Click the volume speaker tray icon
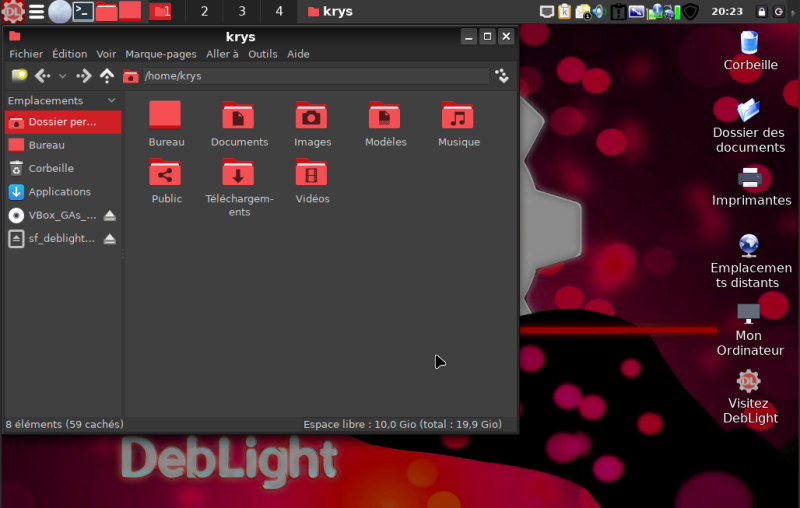Viewport: 800px width, 508px height. [598, 12]
